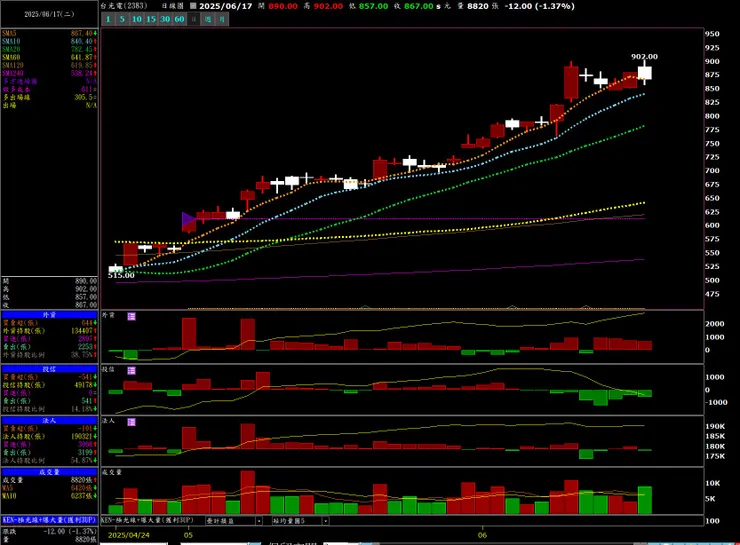Viewport: 740px width, 545px height.
Task: Open settings icon in 投信 indicator panel
Action: tap(132, 370)
